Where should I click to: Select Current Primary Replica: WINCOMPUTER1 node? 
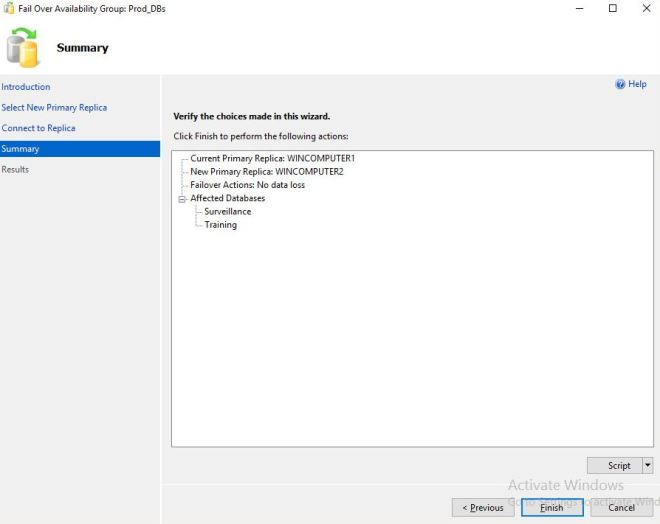point(272,159)
